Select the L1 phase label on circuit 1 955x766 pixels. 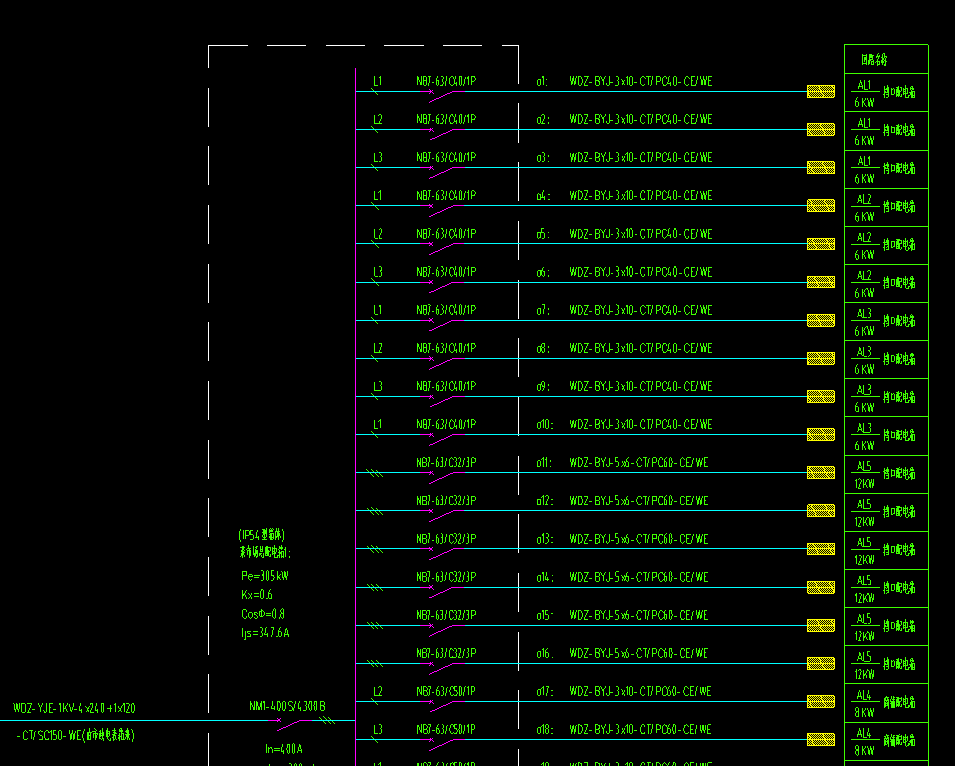pyautogui.click(x=378, y=81)
